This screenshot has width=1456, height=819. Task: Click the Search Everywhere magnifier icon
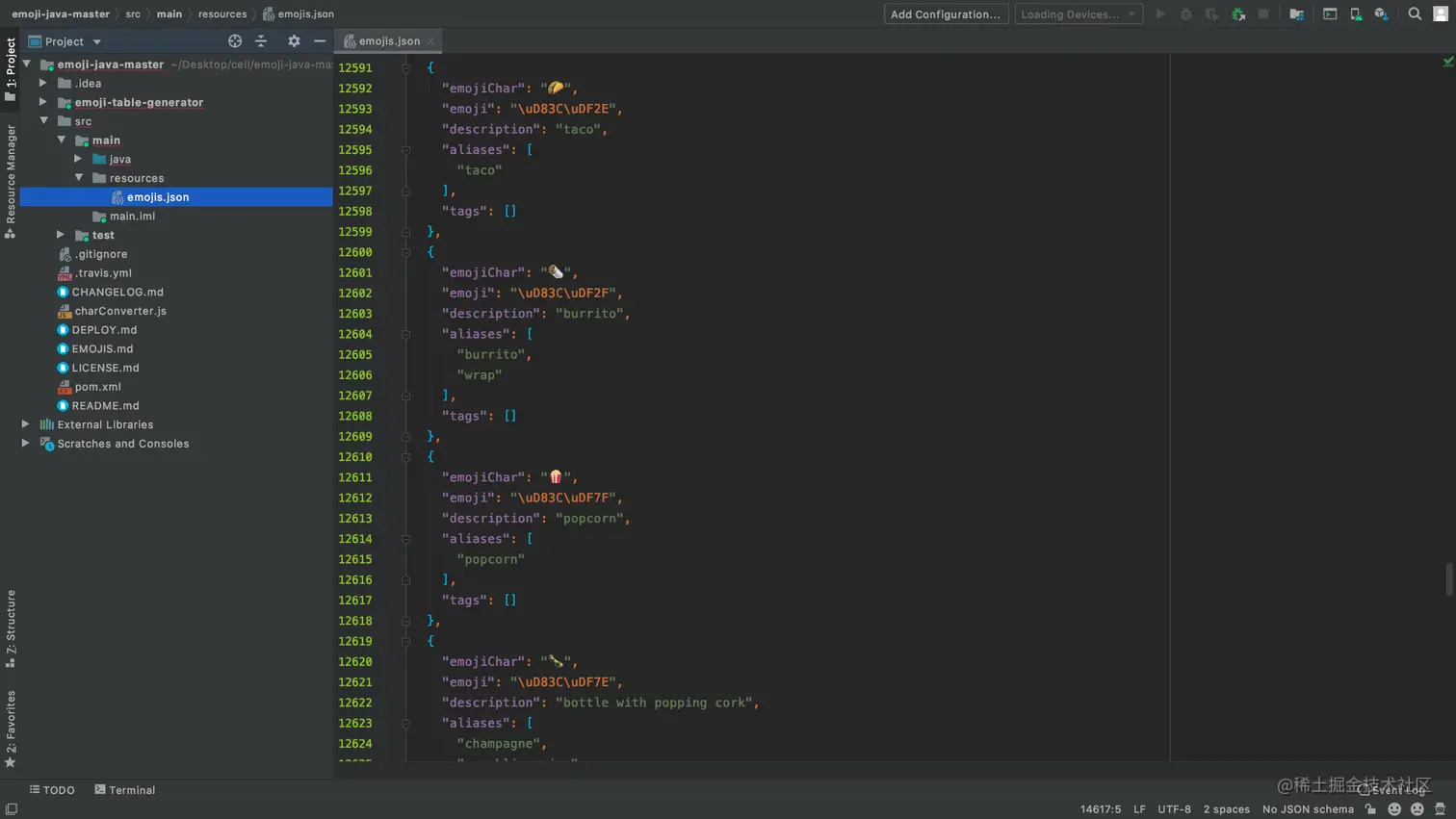click(1415, 14)
